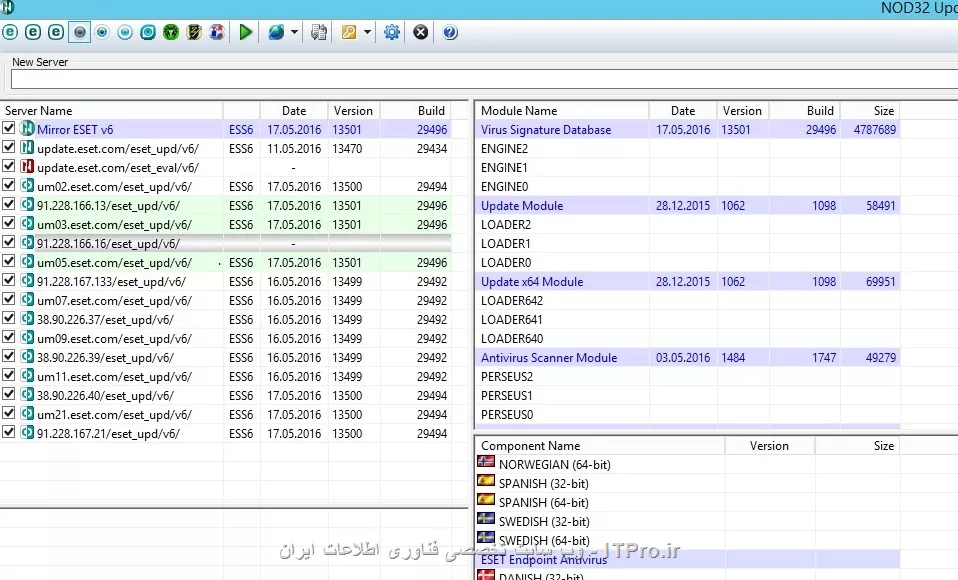
Task: Select the Antivirus Scanner Module row
Action: click(688, 358)
